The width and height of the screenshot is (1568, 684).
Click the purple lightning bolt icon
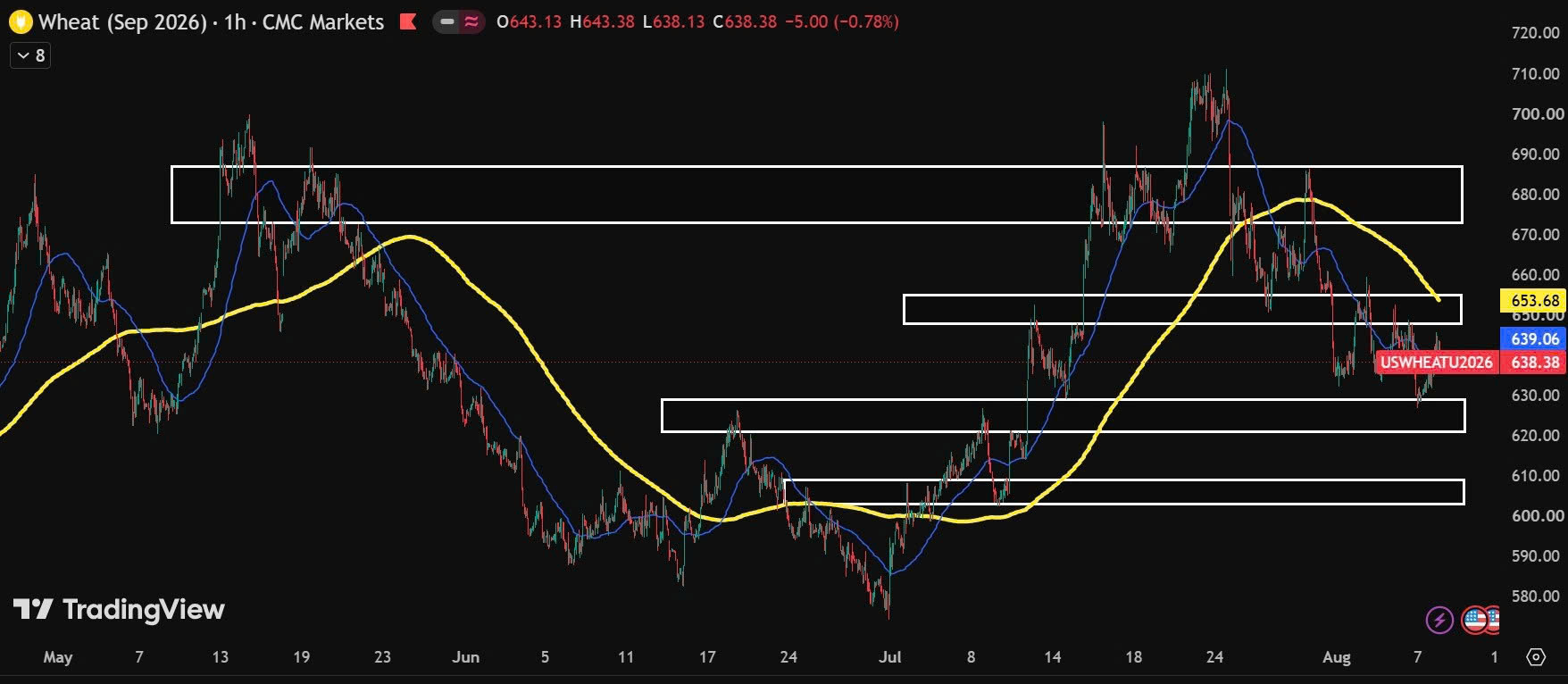[1439, 619]
